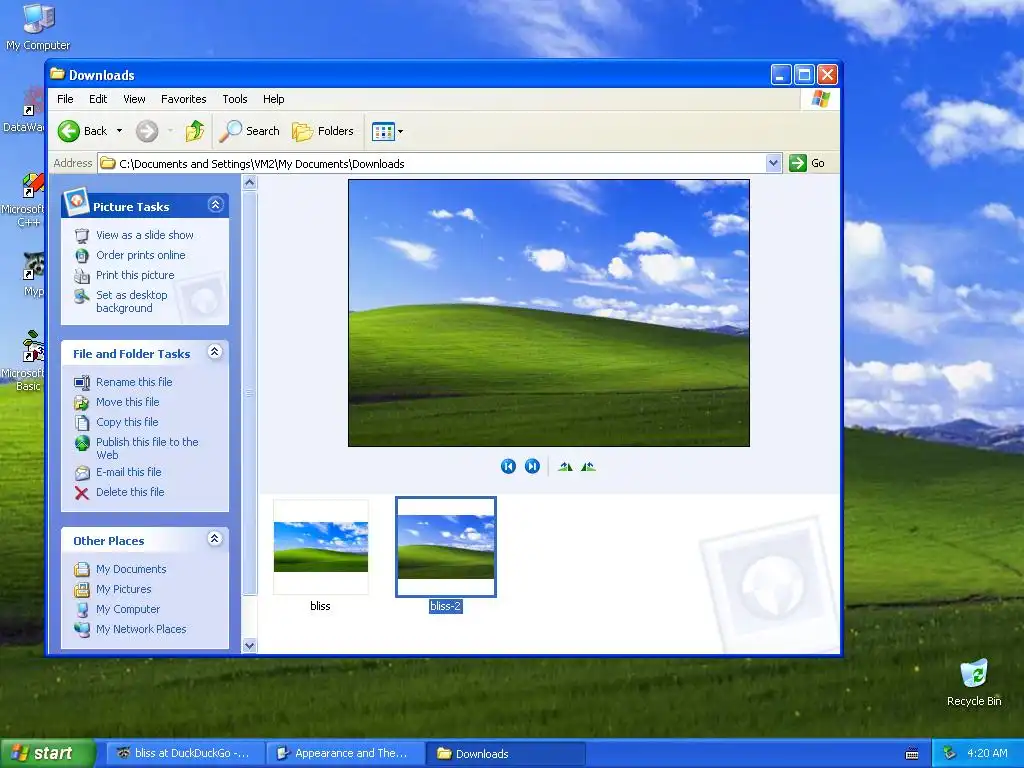Click Set as desktop background link

click(131, 302)
